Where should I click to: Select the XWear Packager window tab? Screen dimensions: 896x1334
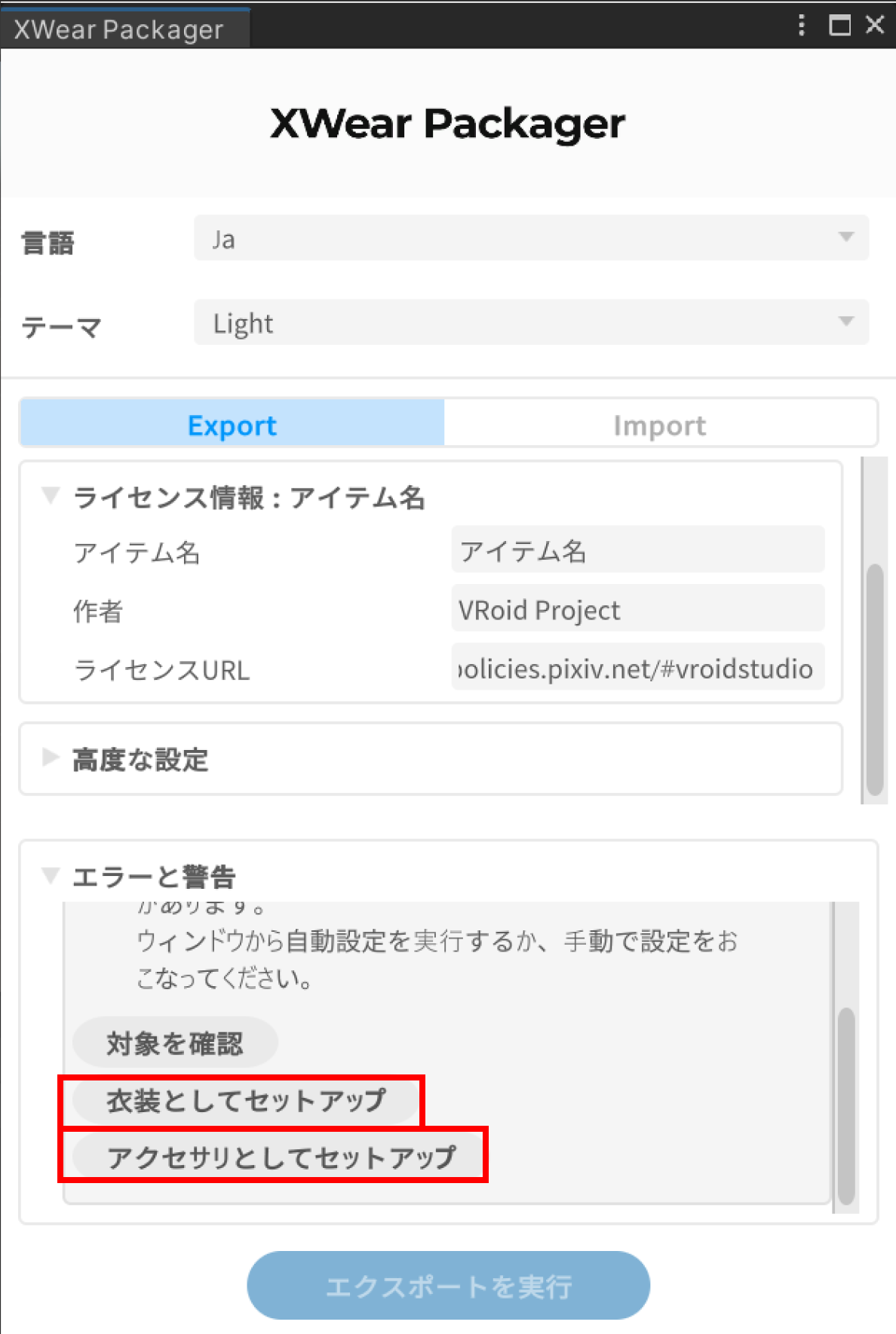click(x=124, y=29)
